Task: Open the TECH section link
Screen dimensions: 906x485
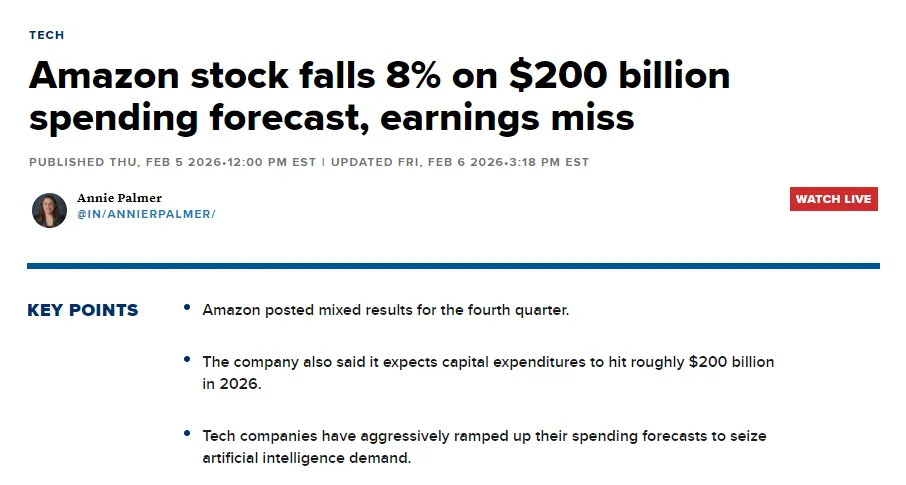Action: click(46, 35)
